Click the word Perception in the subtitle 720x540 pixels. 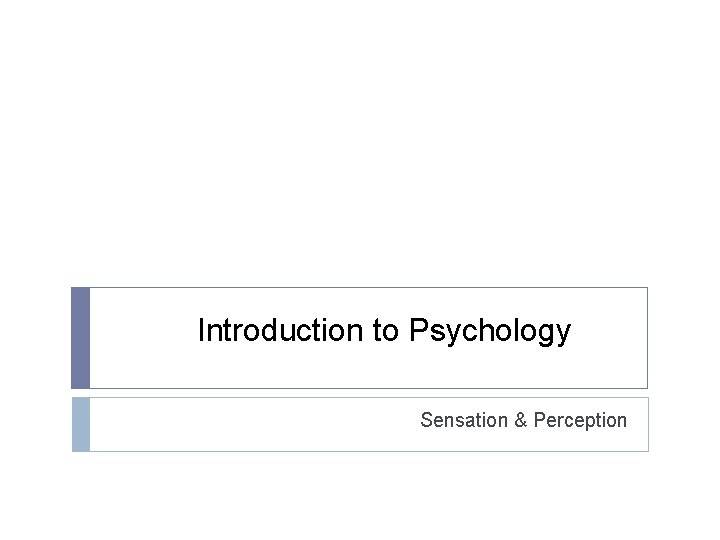(580, 421)
